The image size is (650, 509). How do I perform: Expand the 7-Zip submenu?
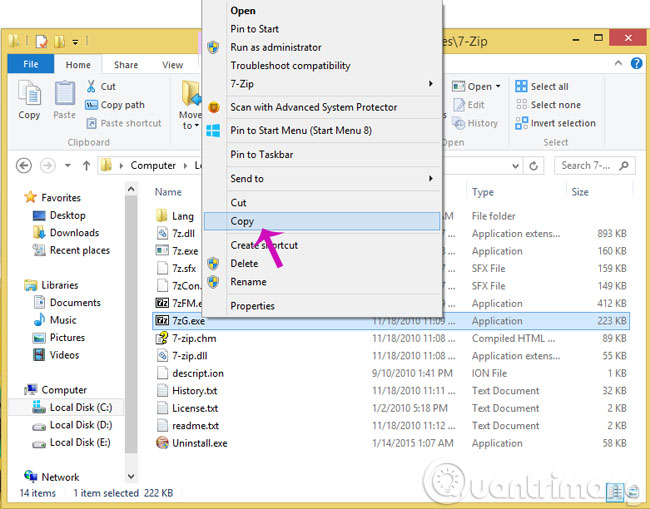click(x=431, y=84)
